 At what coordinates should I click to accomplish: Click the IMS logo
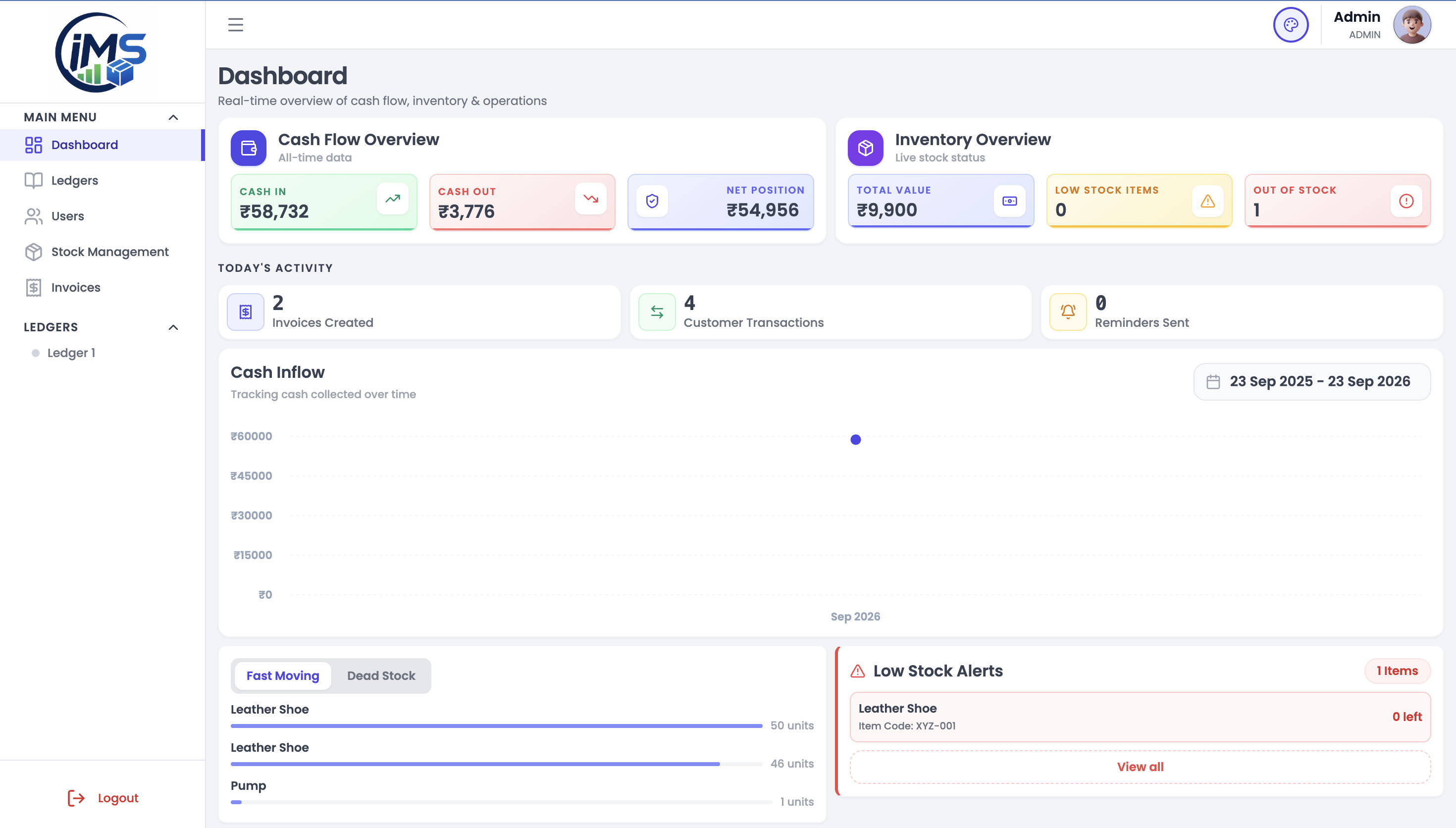101,52
